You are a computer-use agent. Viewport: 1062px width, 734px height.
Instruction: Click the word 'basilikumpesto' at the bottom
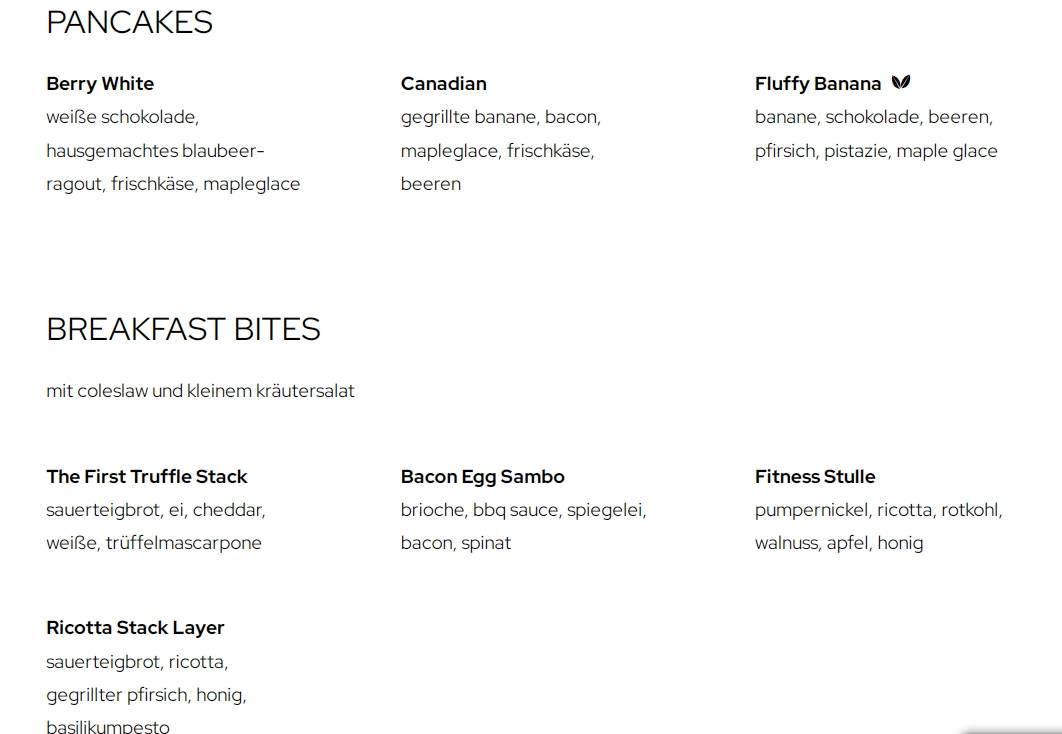point(108,727)
